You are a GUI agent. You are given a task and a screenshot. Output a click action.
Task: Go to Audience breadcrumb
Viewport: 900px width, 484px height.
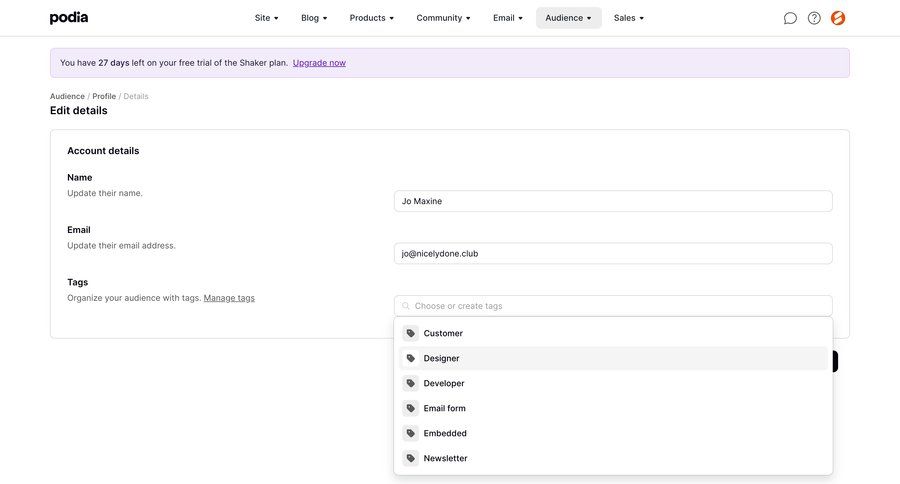[67, 96]
